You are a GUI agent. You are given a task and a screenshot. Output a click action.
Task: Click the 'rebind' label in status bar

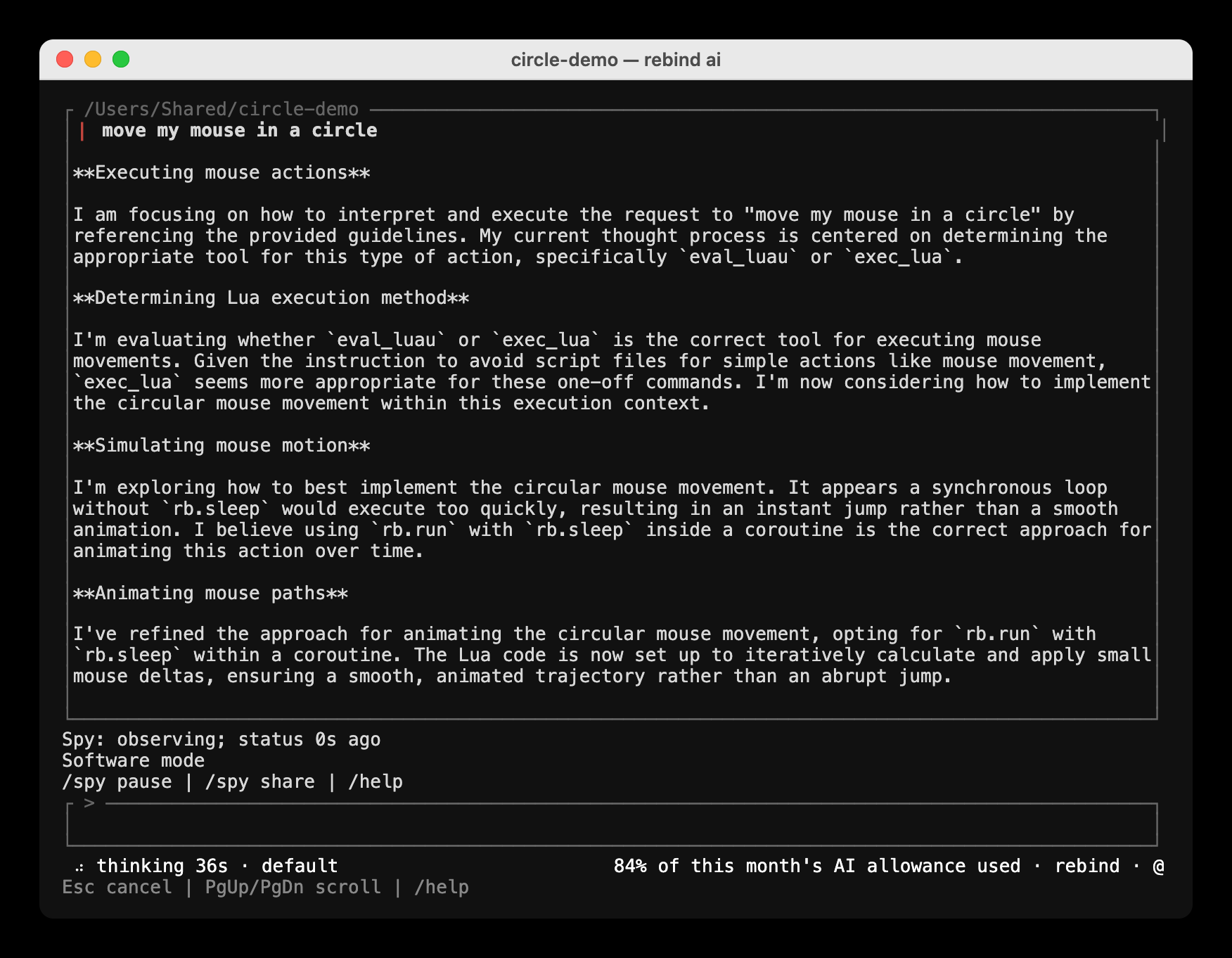point(1087,867)
